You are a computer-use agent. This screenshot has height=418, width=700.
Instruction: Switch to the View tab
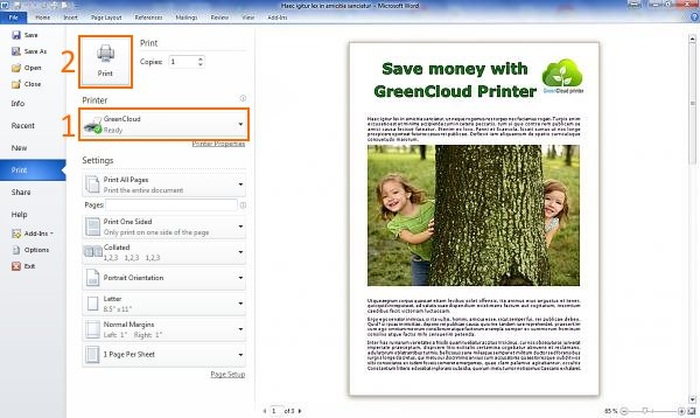pos(248,17)
